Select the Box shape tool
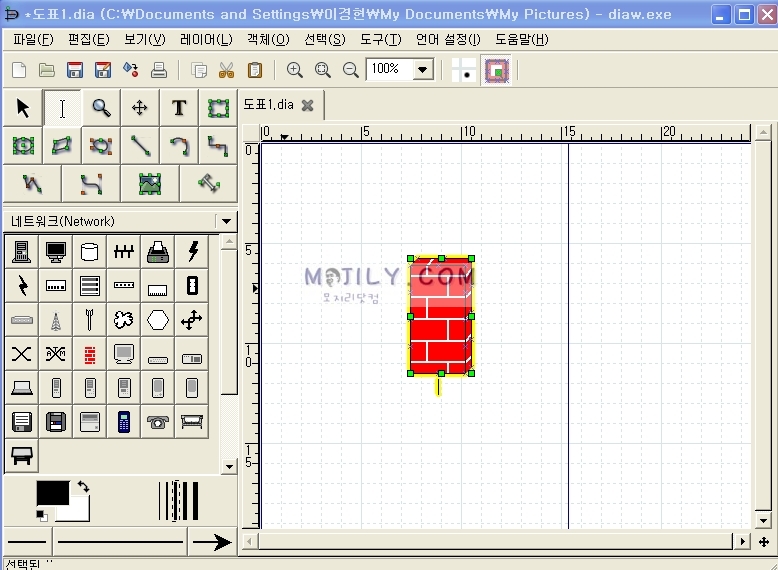The height and width of the screenshot is (570, 778). [218, 108]
